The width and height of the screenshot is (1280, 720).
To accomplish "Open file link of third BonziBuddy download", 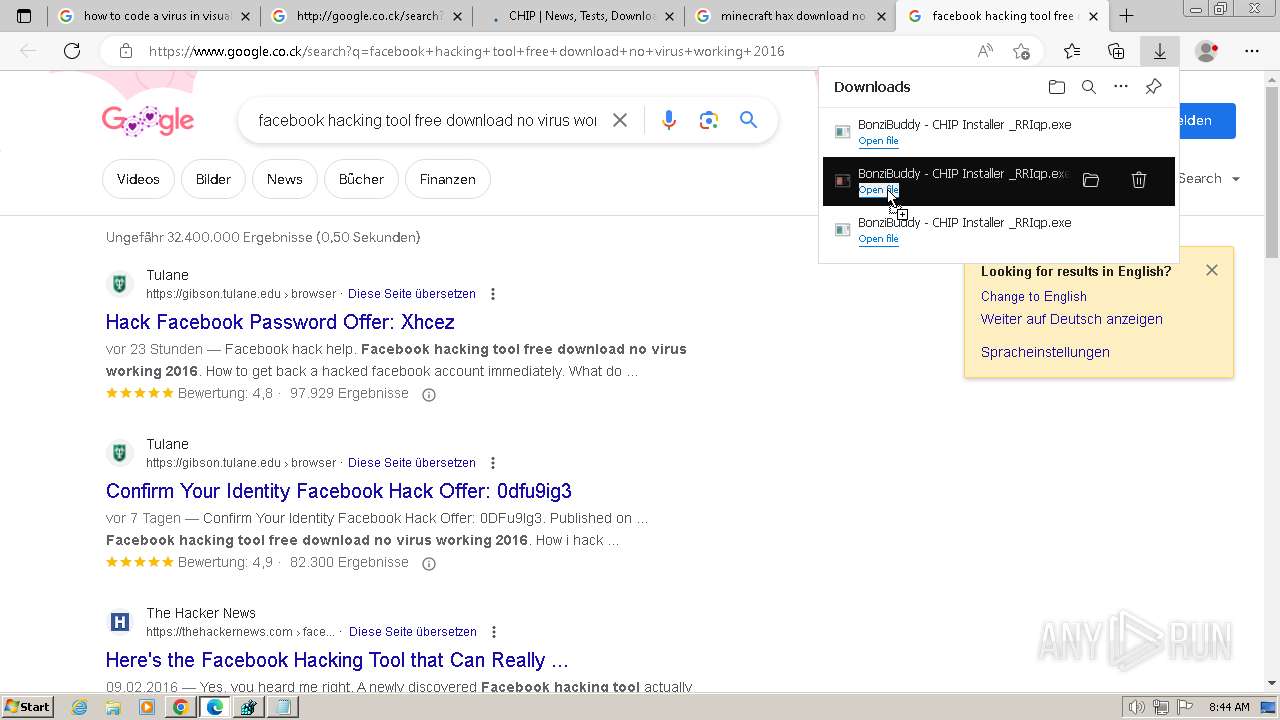I will click(878, 239).
